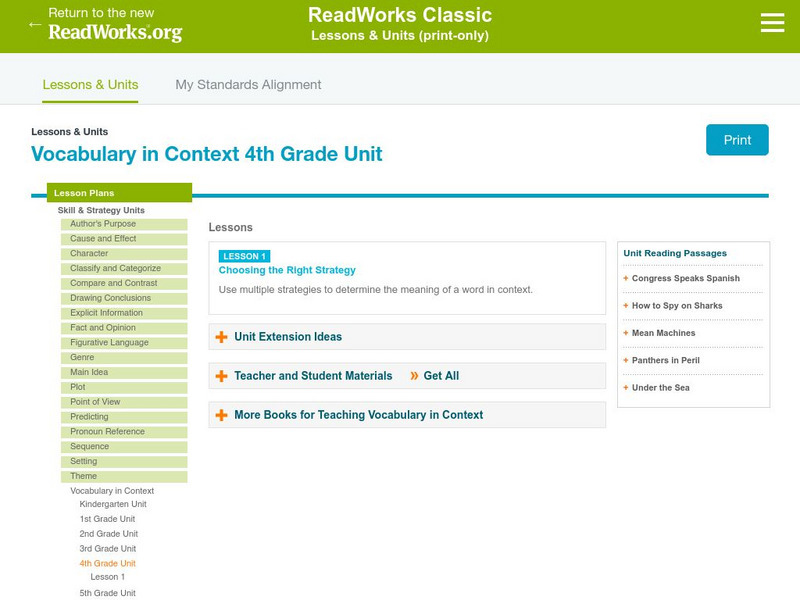Open Point of View unit

(124, 402)
